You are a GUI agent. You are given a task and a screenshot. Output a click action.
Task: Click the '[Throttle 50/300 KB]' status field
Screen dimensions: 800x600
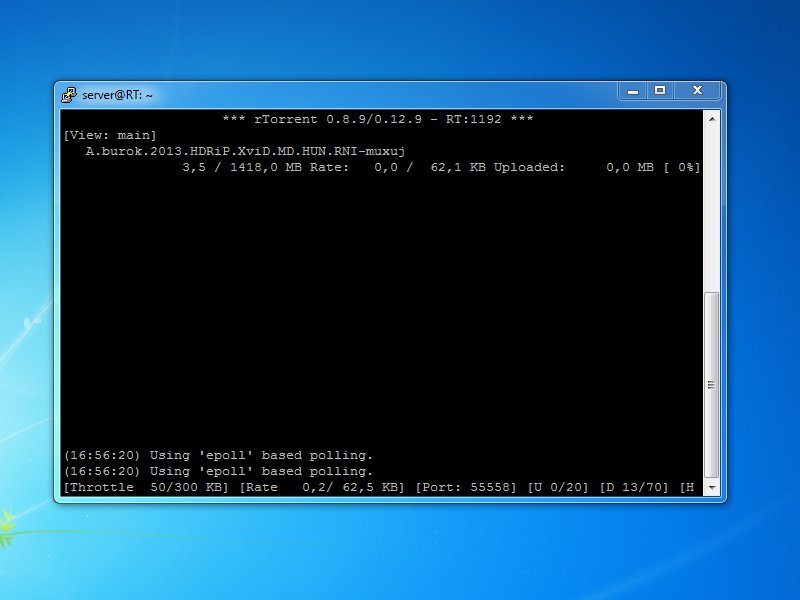click(x=146, y=487)
